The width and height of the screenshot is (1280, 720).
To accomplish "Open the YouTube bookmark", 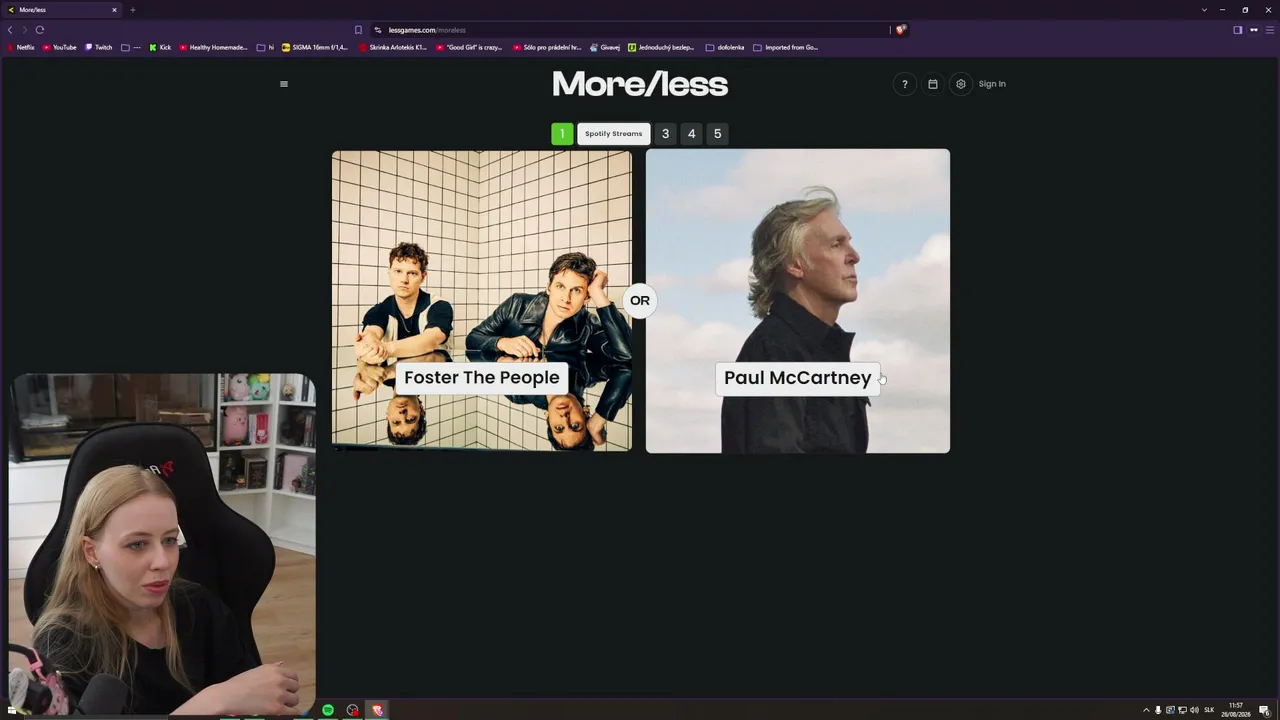I will [59, 47].
